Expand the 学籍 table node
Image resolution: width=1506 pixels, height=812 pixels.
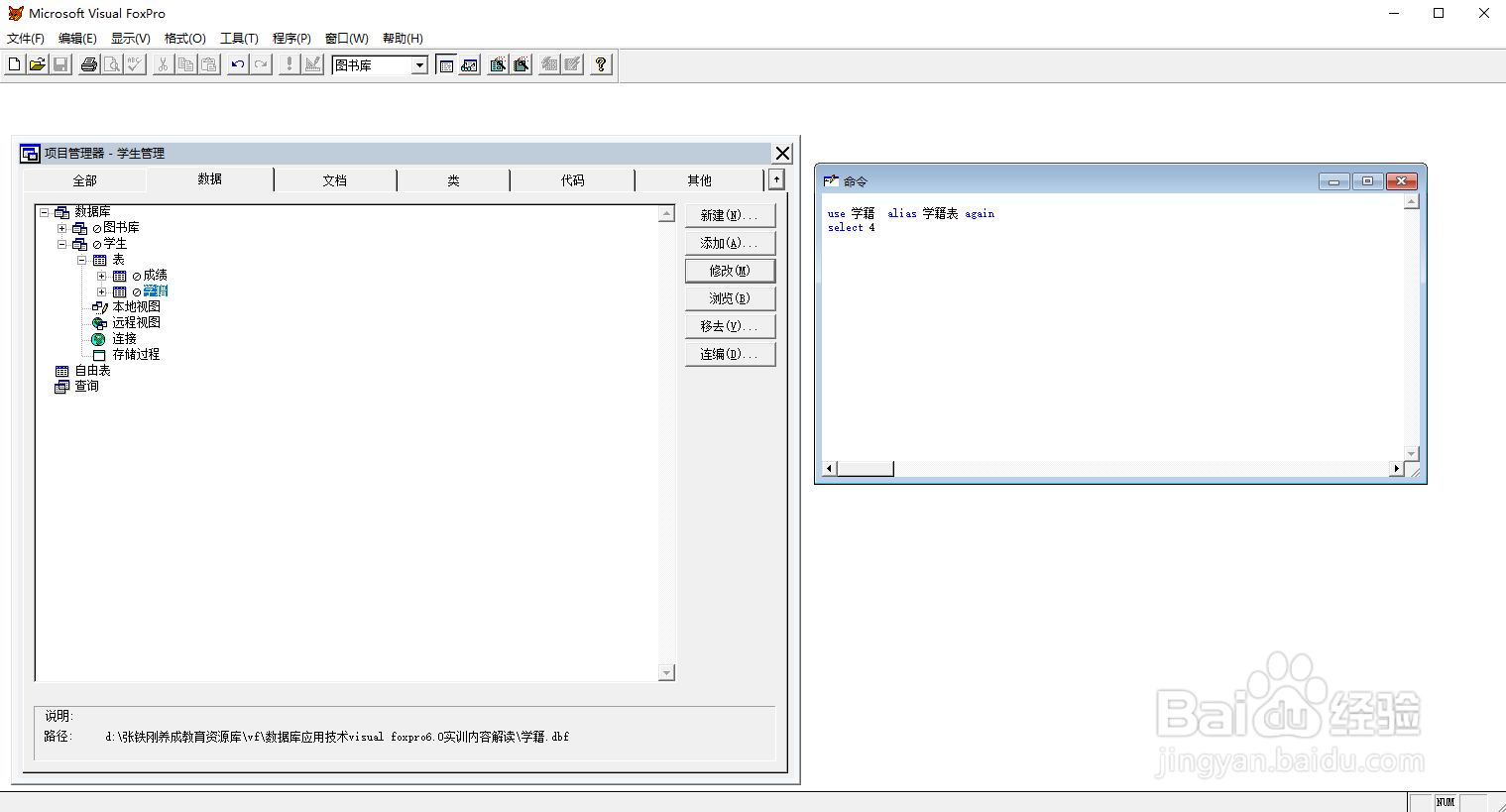click(101, 291)
